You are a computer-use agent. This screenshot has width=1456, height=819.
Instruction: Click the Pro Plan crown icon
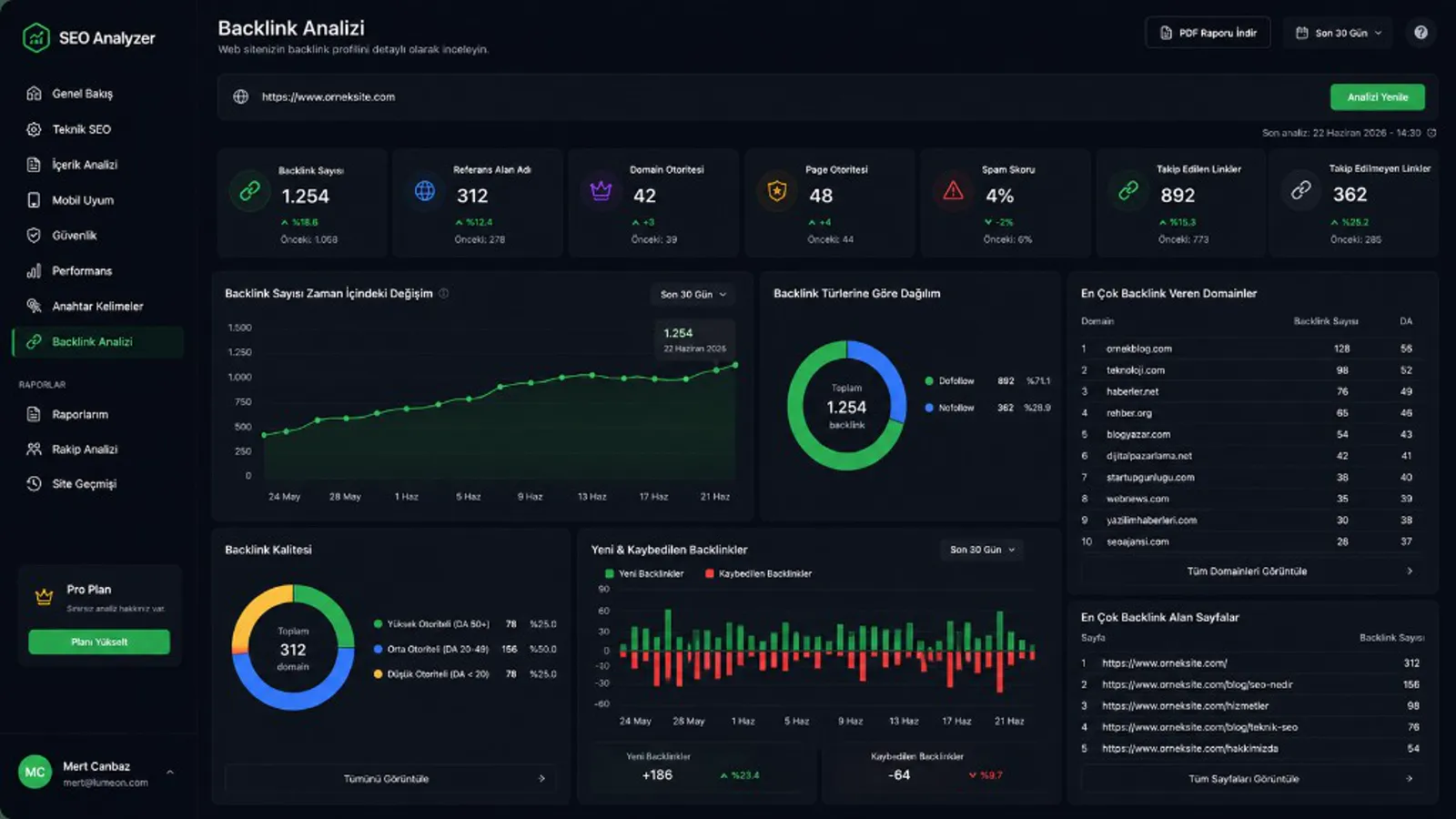44,597
